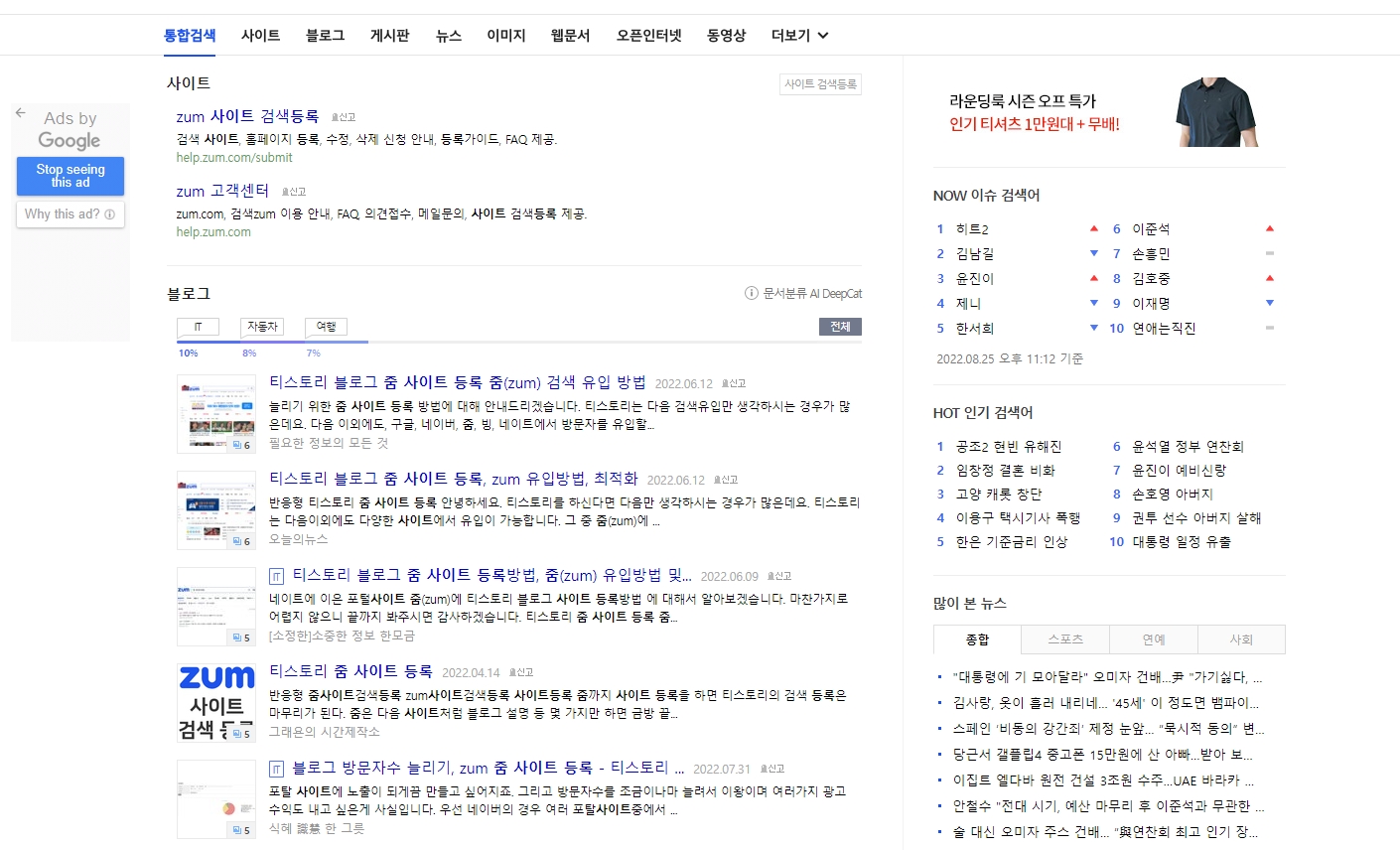Click the 라운딩룩 시즌 오프 특가 ad banner
This screenshot has width=1400, height=850.
coord(1109,112)
